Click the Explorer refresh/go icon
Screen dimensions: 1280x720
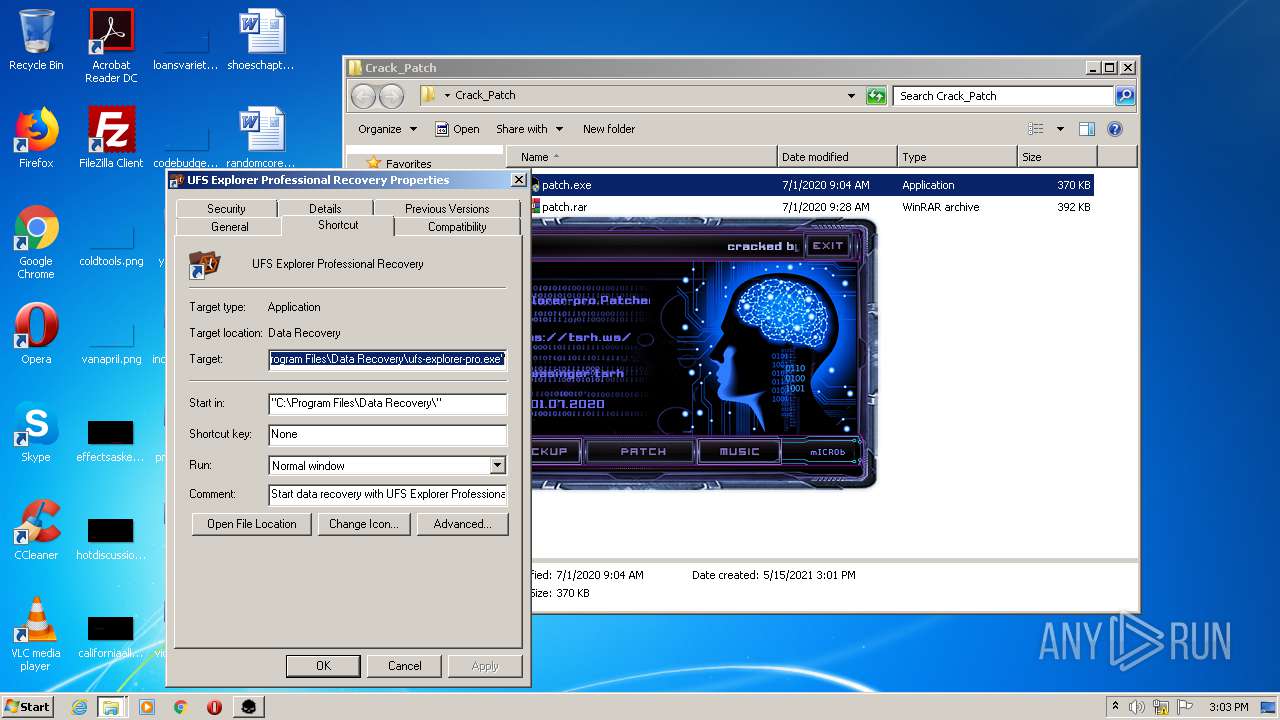click(876, 96)
